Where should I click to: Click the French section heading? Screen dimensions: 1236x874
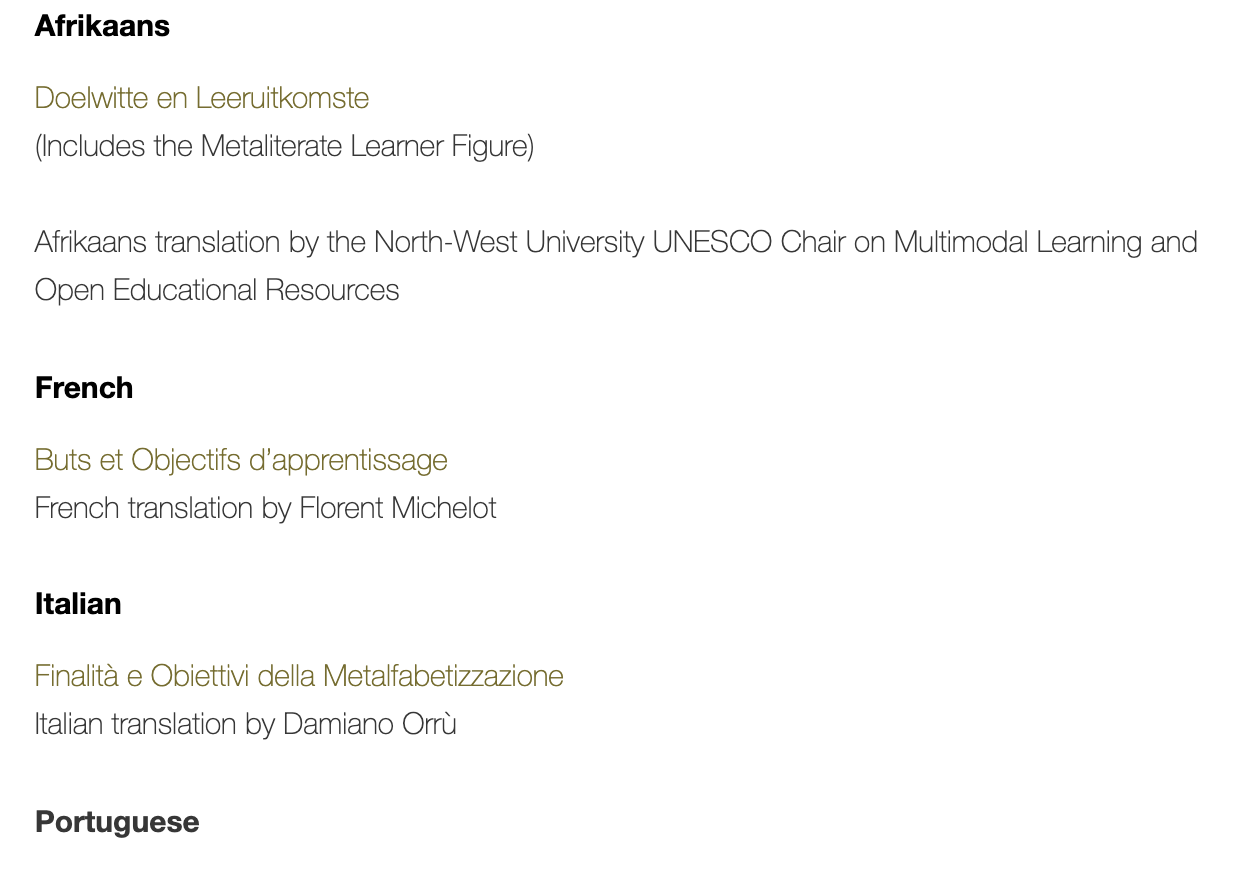tap(84, 388)
